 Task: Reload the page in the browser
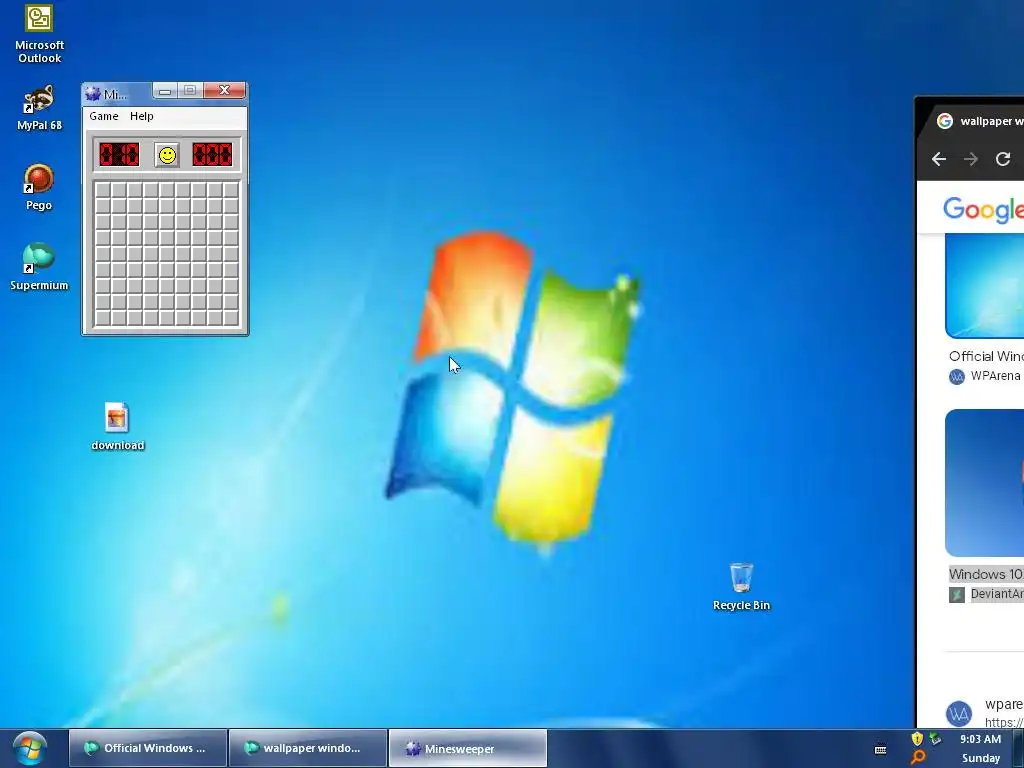[1003, 159]
